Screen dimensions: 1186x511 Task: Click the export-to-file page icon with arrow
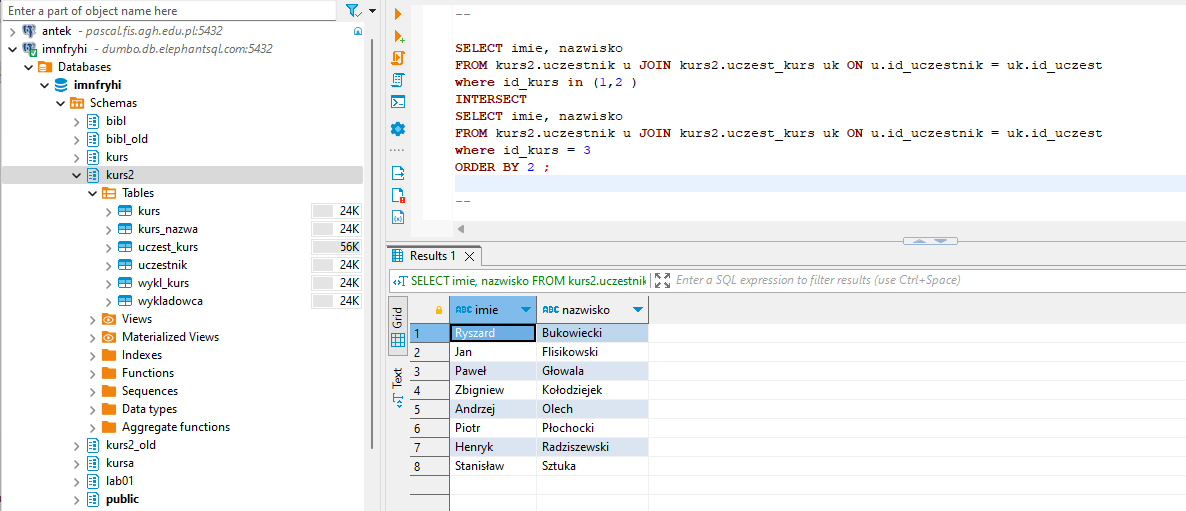[x=398, y=172]
